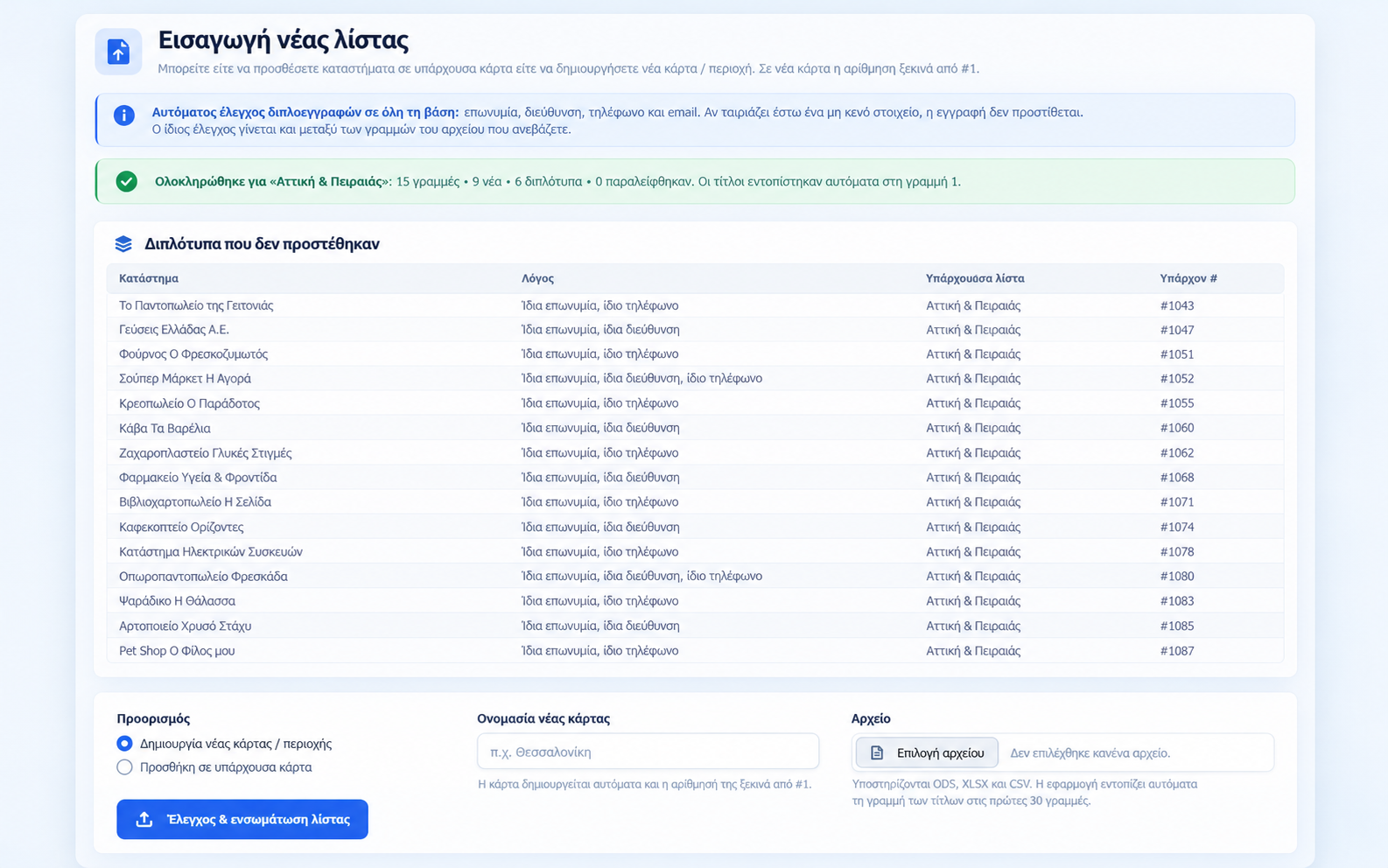Viewport: 1388px width, 868px height.
Task: Click the Λόγος column header
Action: coord(537,278)
